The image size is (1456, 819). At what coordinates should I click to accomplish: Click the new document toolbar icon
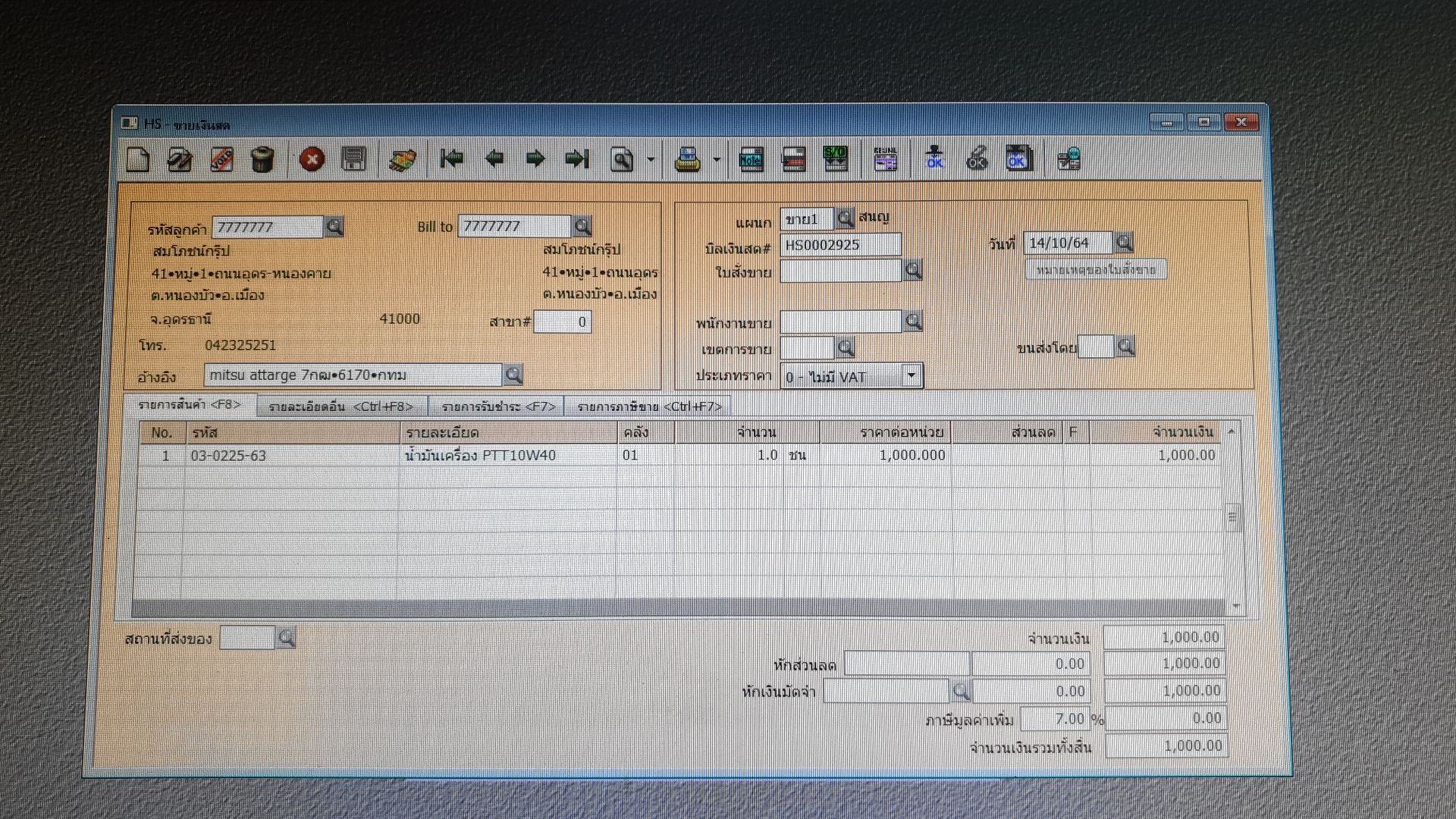(138, 160)
